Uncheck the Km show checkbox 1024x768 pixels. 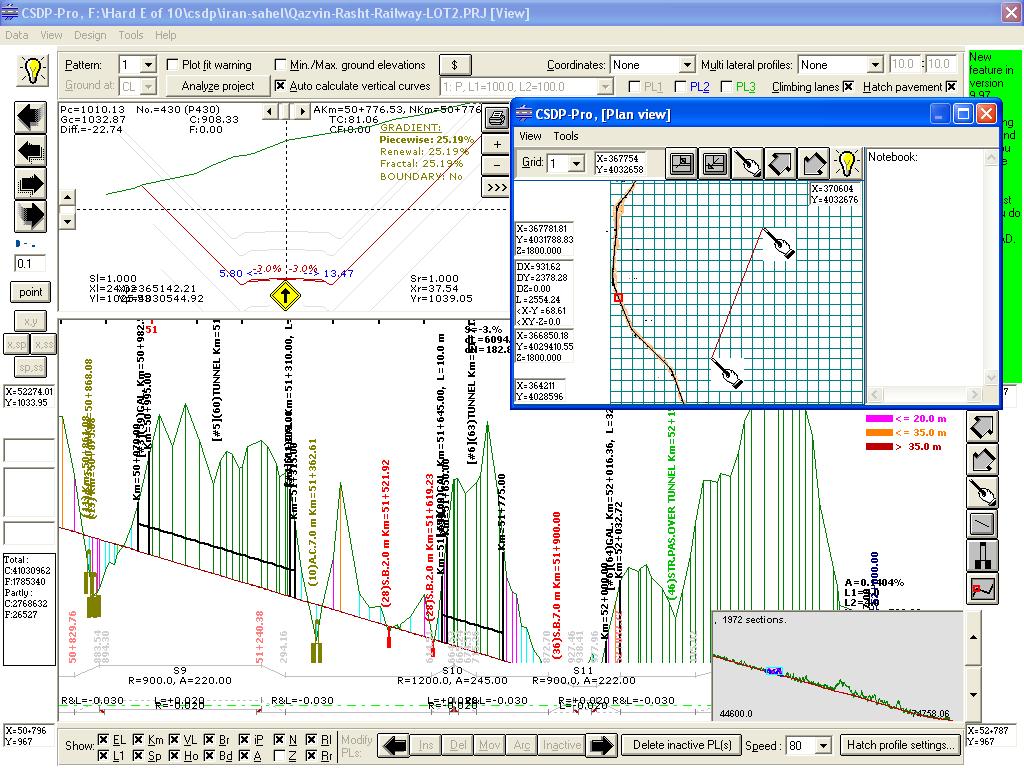click(138, 739)
